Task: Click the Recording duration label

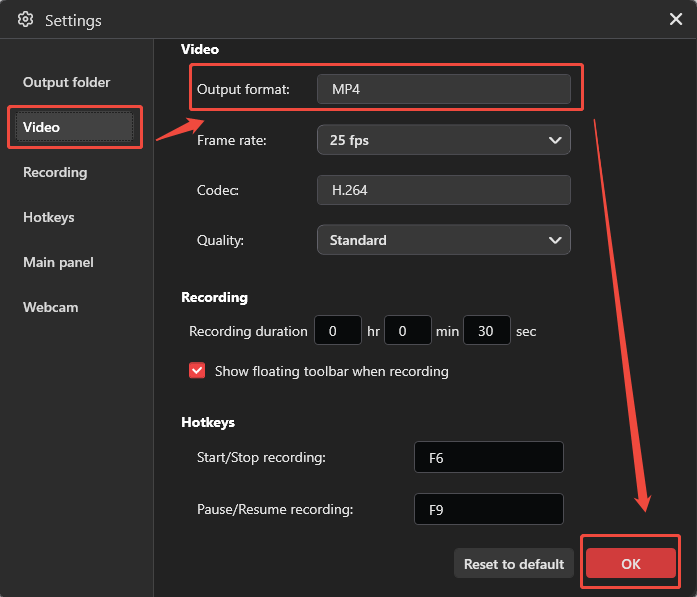Action: click(x=248, y=331)
